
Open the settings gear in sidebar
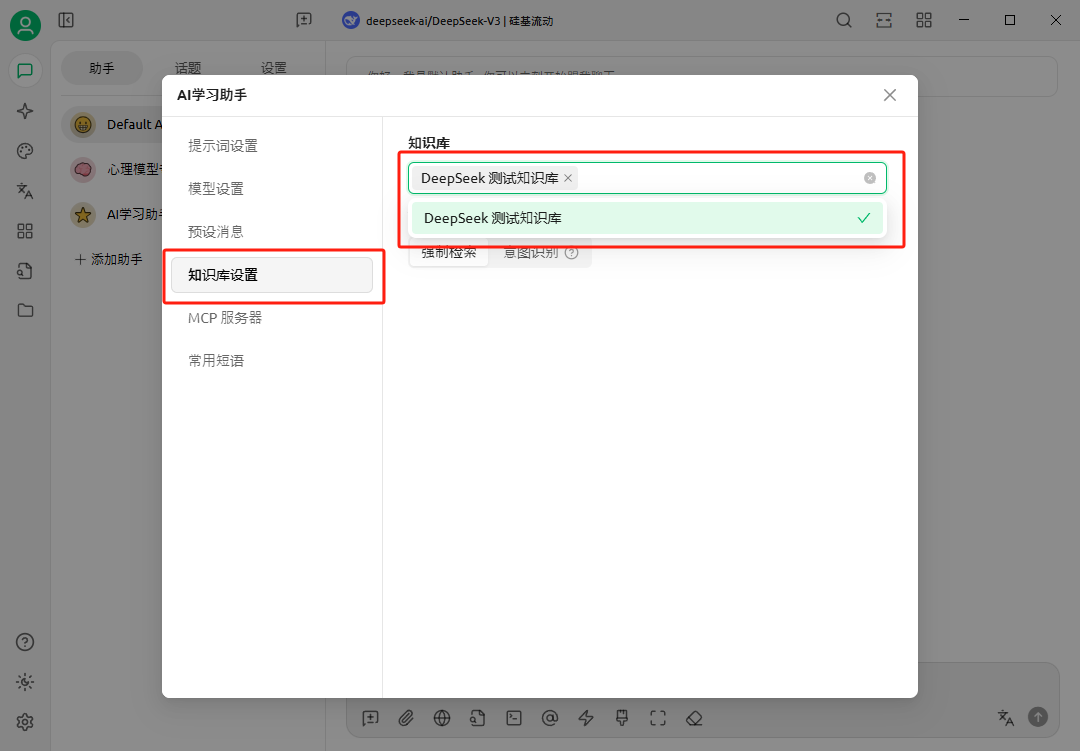pyautogui.click(x=25, y=722)
